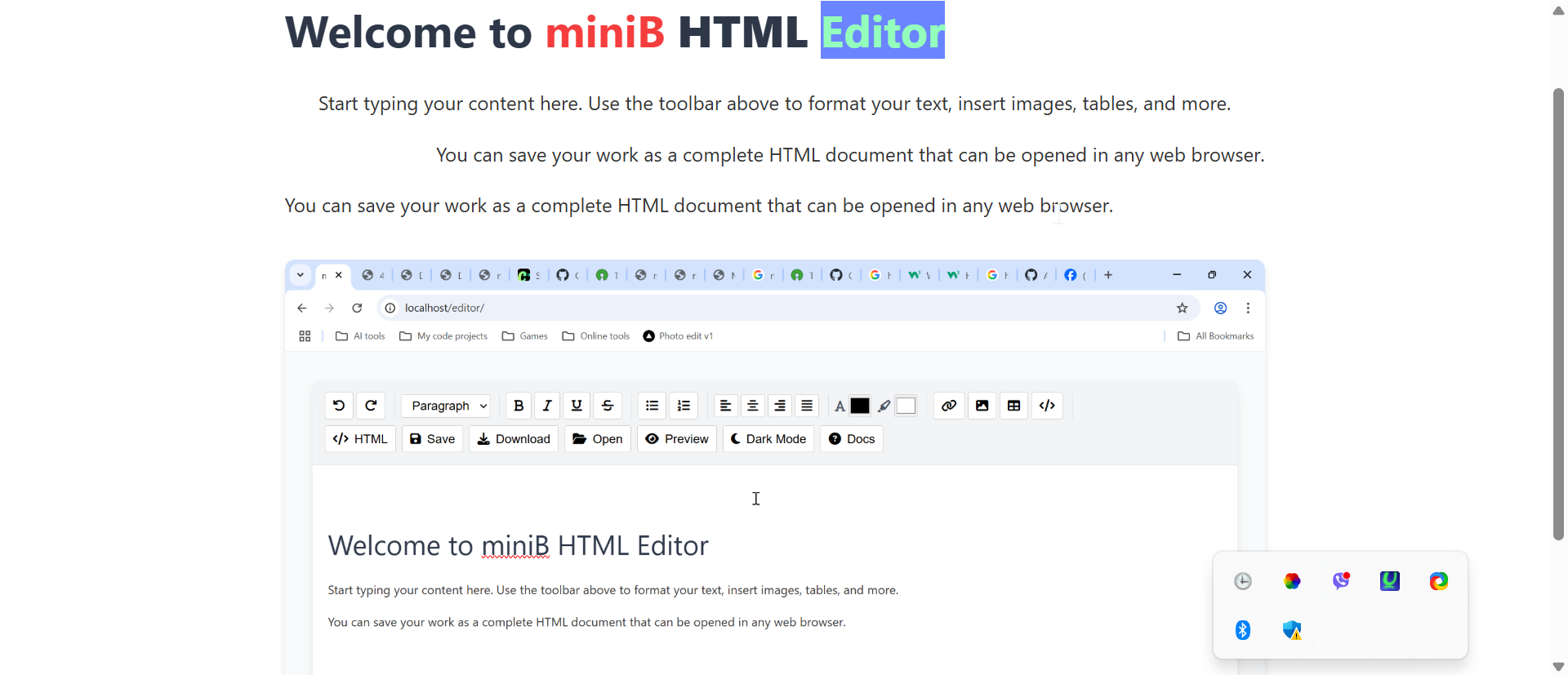Close the active browser tab

(339, 275)
